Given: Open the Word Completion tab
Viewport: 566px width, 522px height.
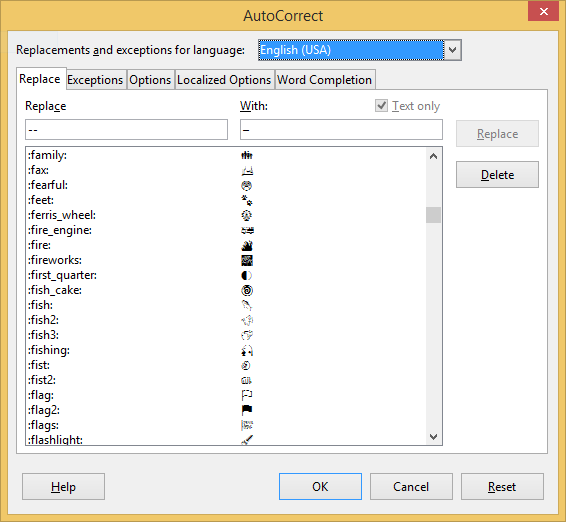Looking at the screenshot, I should tap(325, 80).
